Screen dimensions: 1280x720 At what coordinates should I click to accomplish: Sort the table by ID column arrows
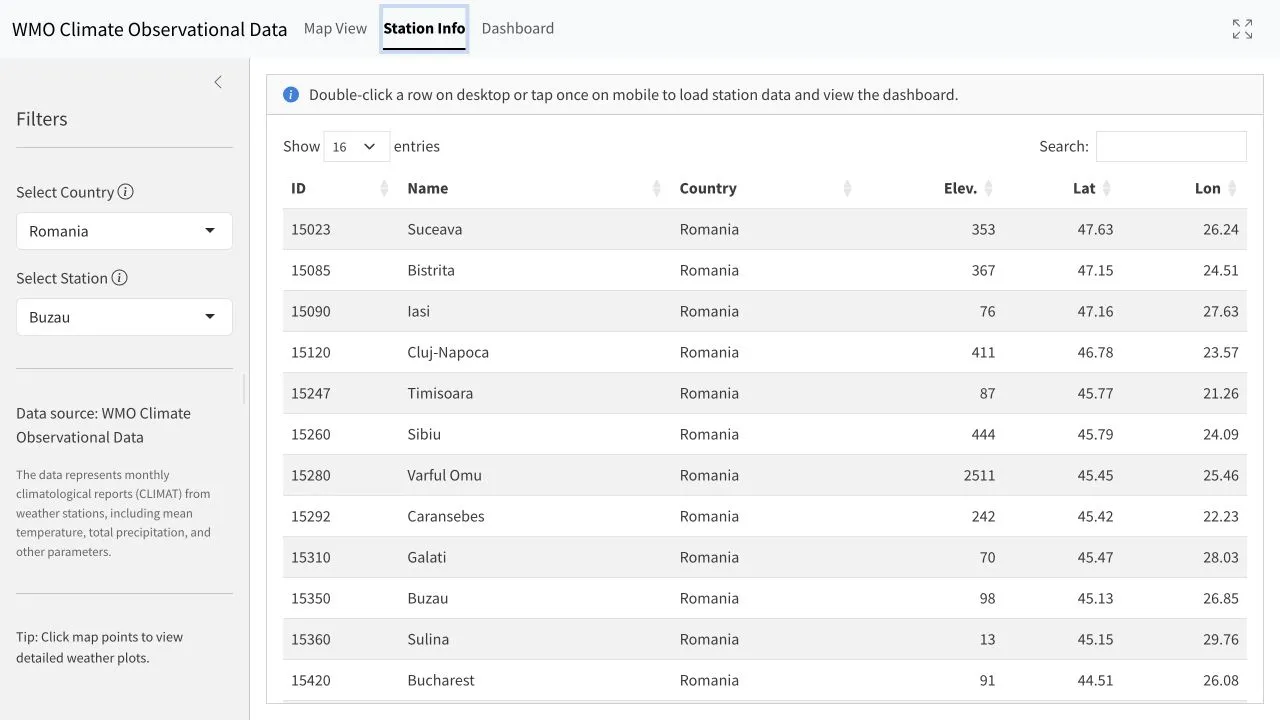point(385,188)
